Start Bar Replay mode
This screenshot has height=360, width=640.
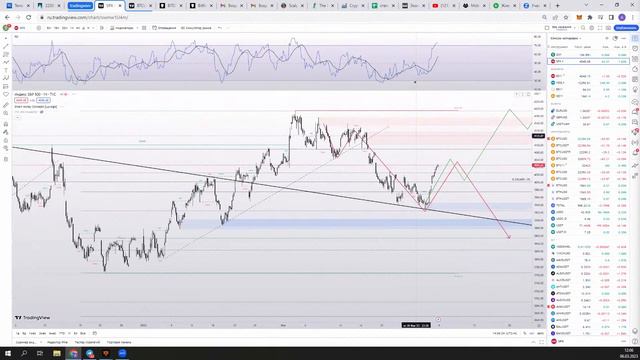tap(196, 28)
